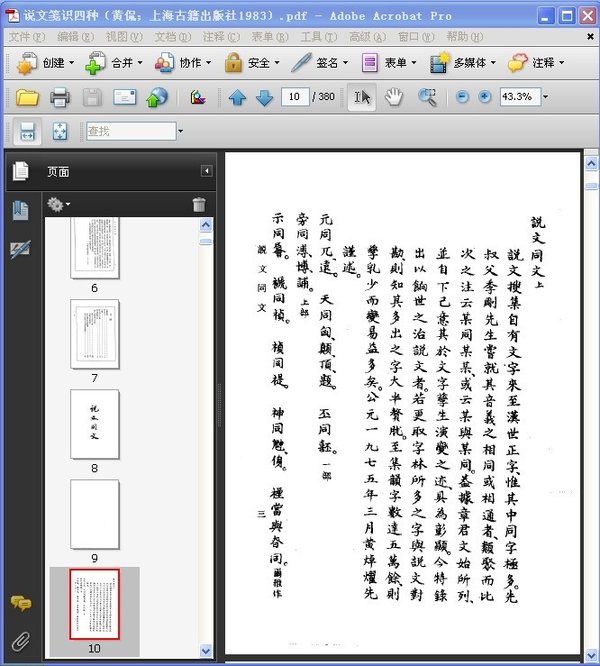
Task: Click the Create (创建) PDF icon
Action: point(27,63)
